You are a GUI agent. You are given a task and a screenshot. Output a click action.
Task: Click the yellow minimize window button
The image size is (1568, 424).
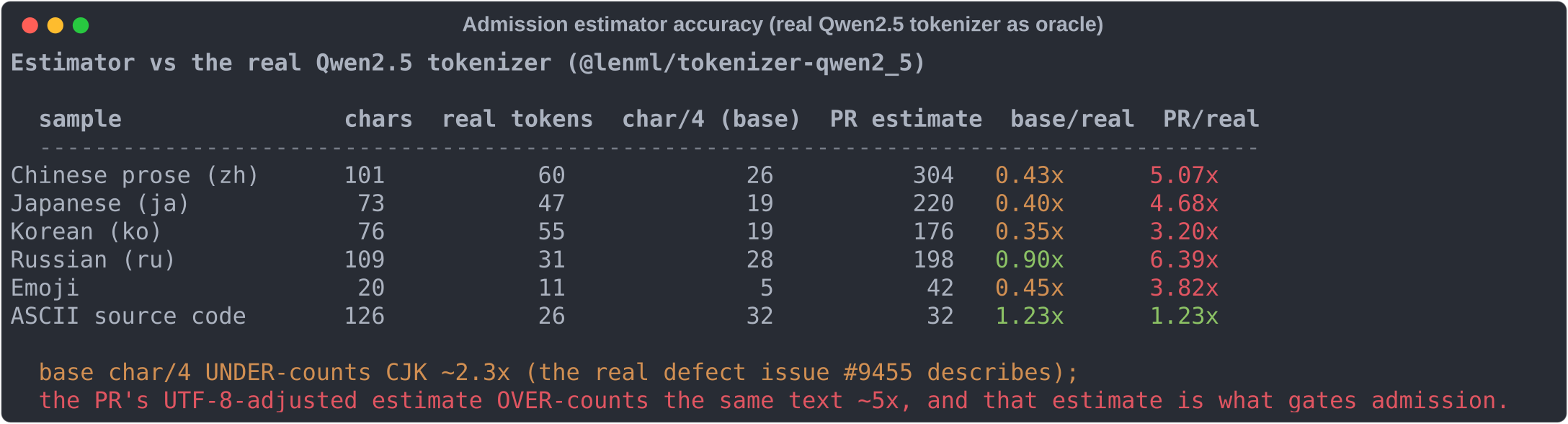pyautogui.click(x=55, y=26)
